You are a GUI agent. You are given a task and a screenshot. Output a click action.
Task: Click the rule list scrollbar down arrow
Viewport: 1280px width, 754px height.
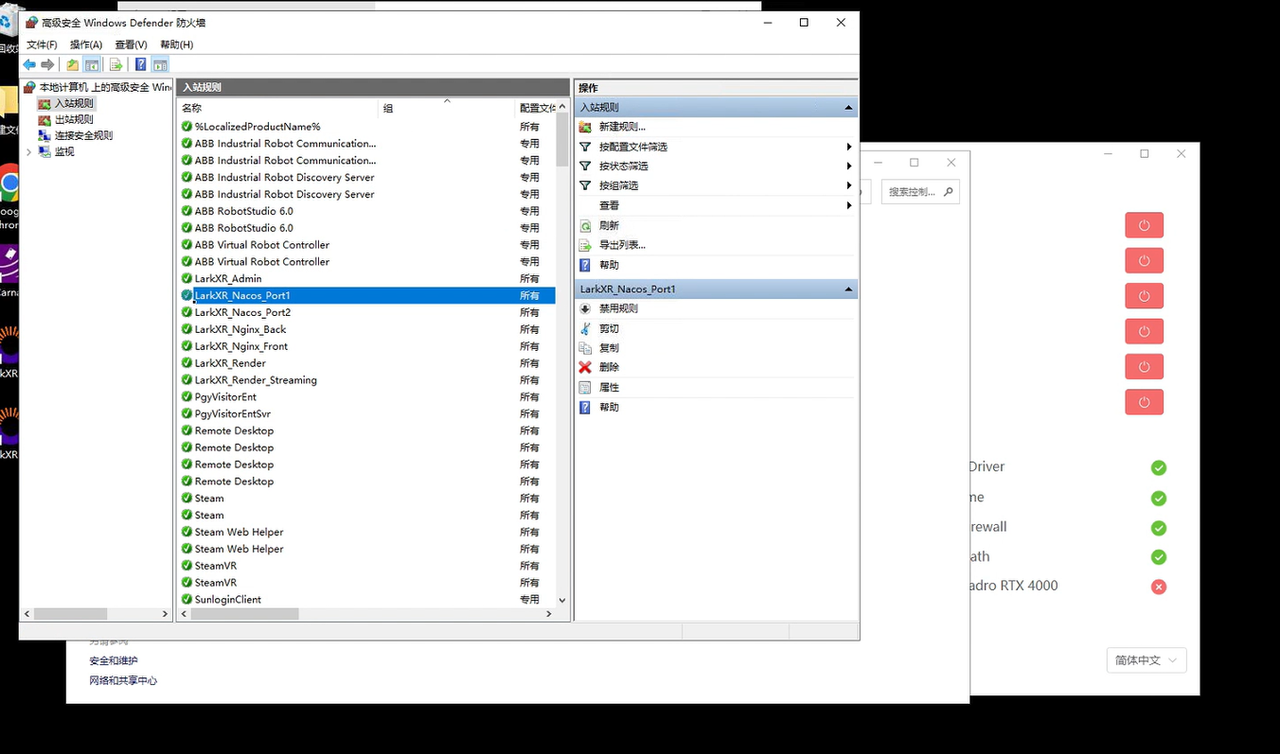coord(562,599)
